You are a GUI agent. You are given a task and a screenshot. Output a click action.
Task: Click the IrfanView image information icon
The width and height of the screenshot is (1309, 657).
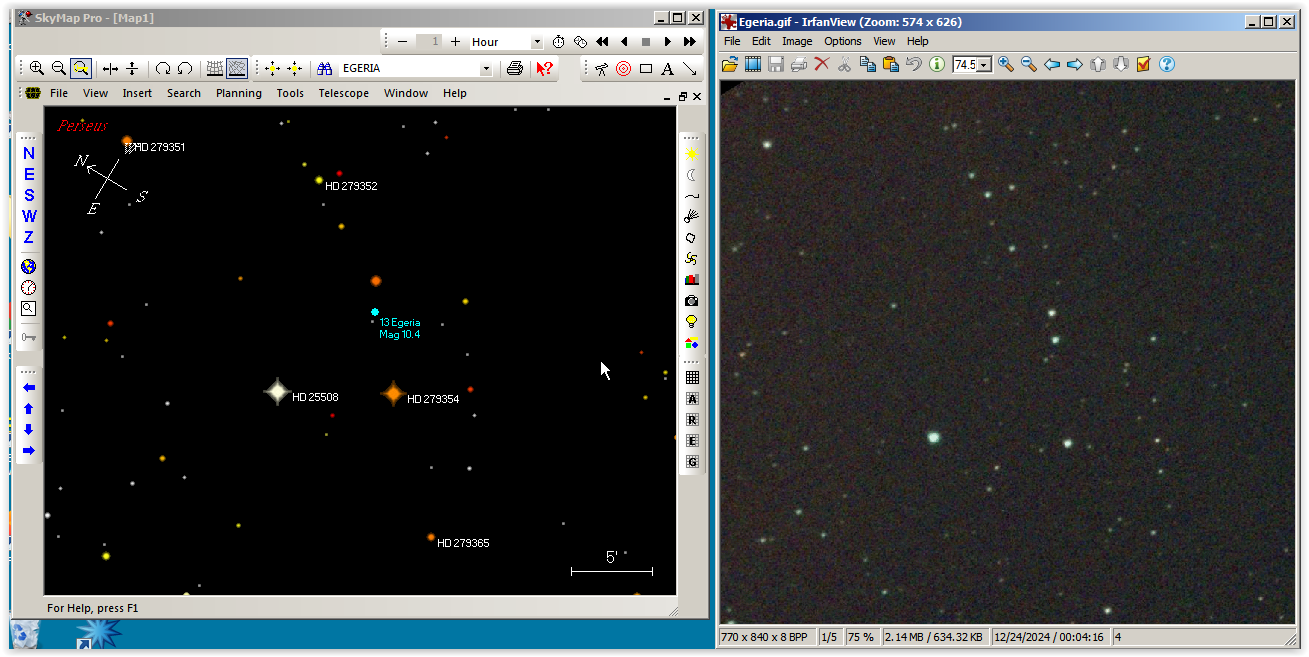pos(937,64)
